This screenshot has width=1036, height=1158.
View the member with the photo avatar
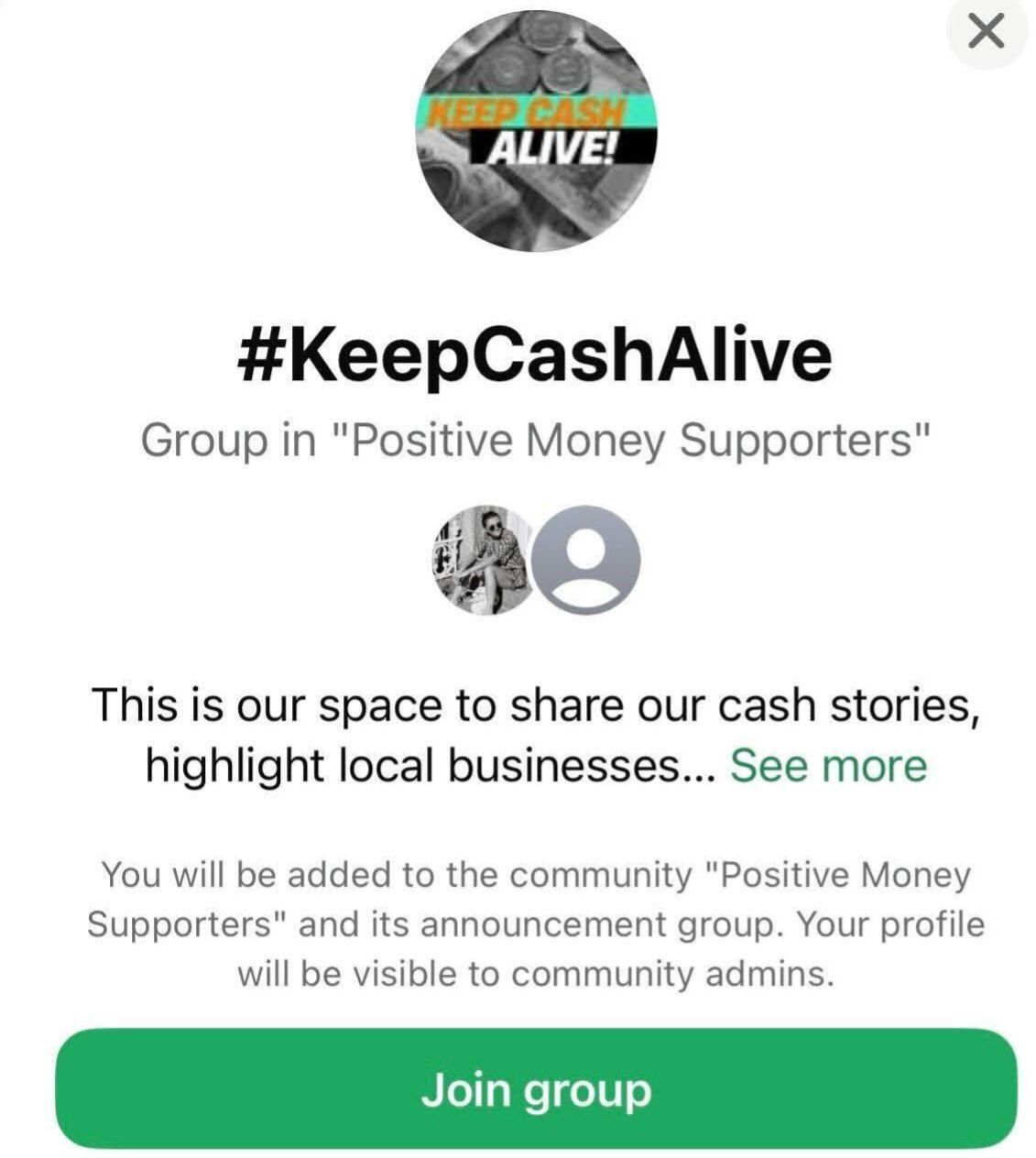click(483, 559)
